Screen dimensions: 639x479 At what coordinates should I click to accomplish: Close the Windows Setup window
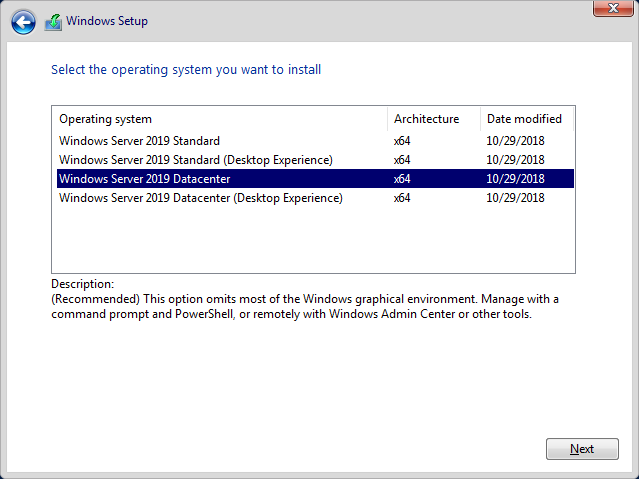[612, 9]
